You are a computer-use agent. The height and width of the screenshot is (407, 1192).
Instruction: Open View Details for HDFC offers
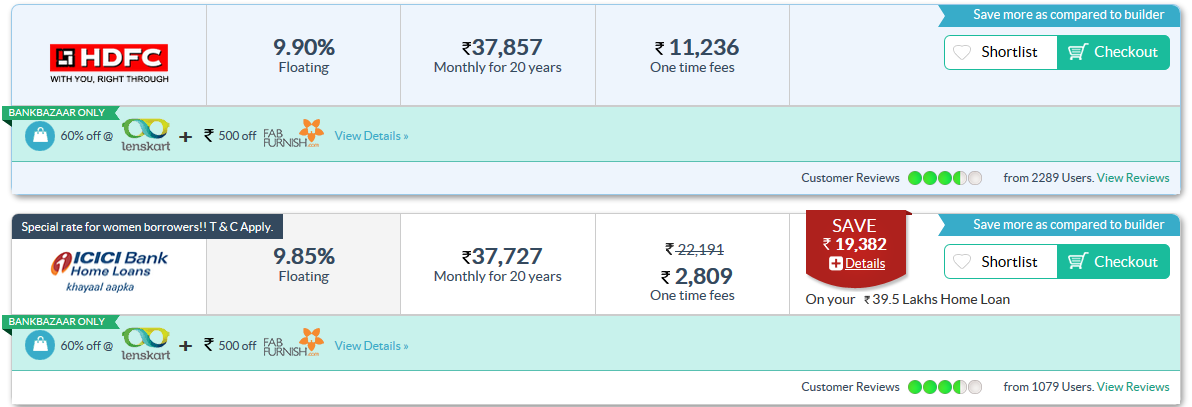372,135
